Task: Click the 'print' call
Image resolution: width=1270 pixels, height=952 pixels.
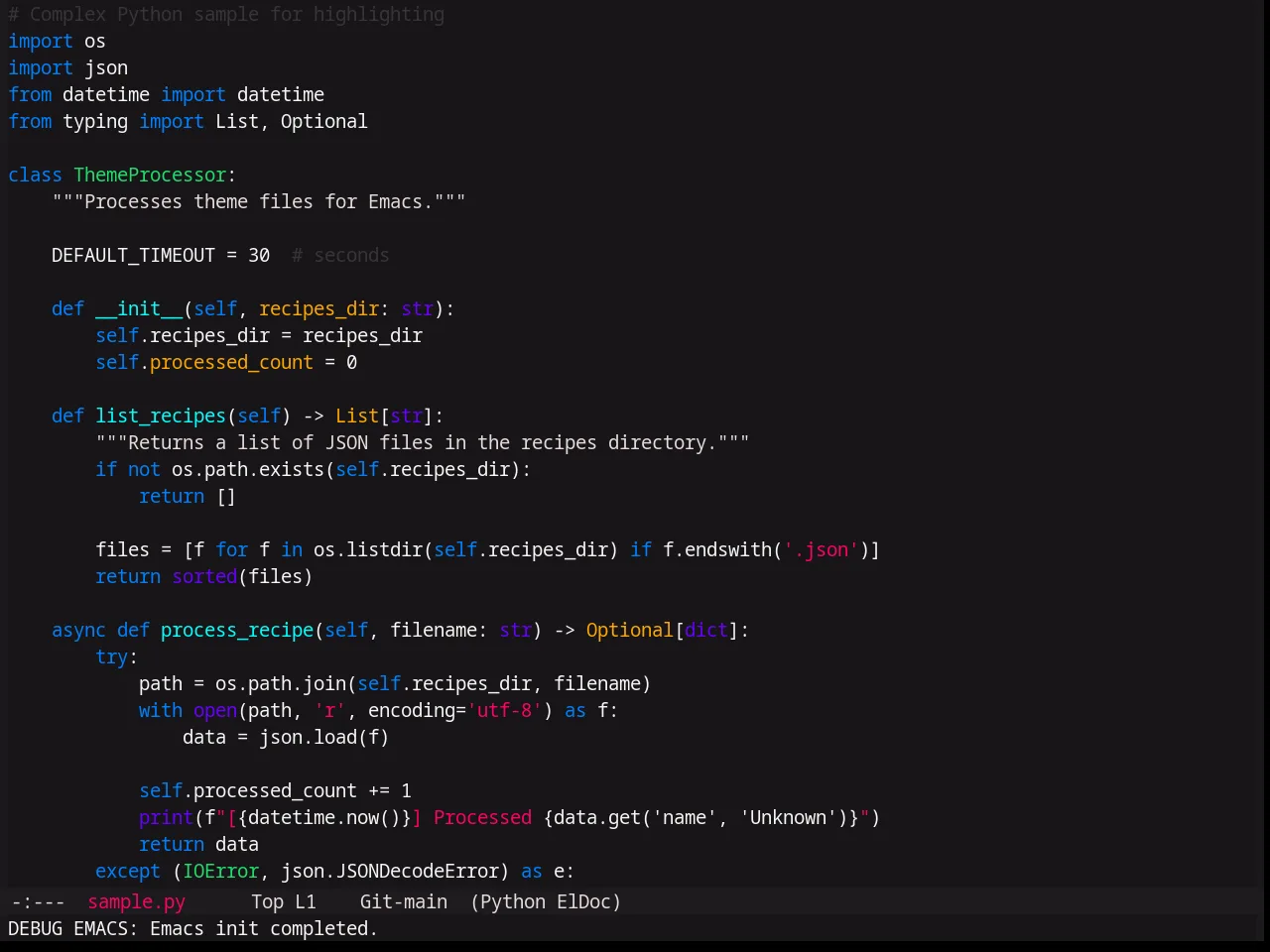Action: [166, 817]
